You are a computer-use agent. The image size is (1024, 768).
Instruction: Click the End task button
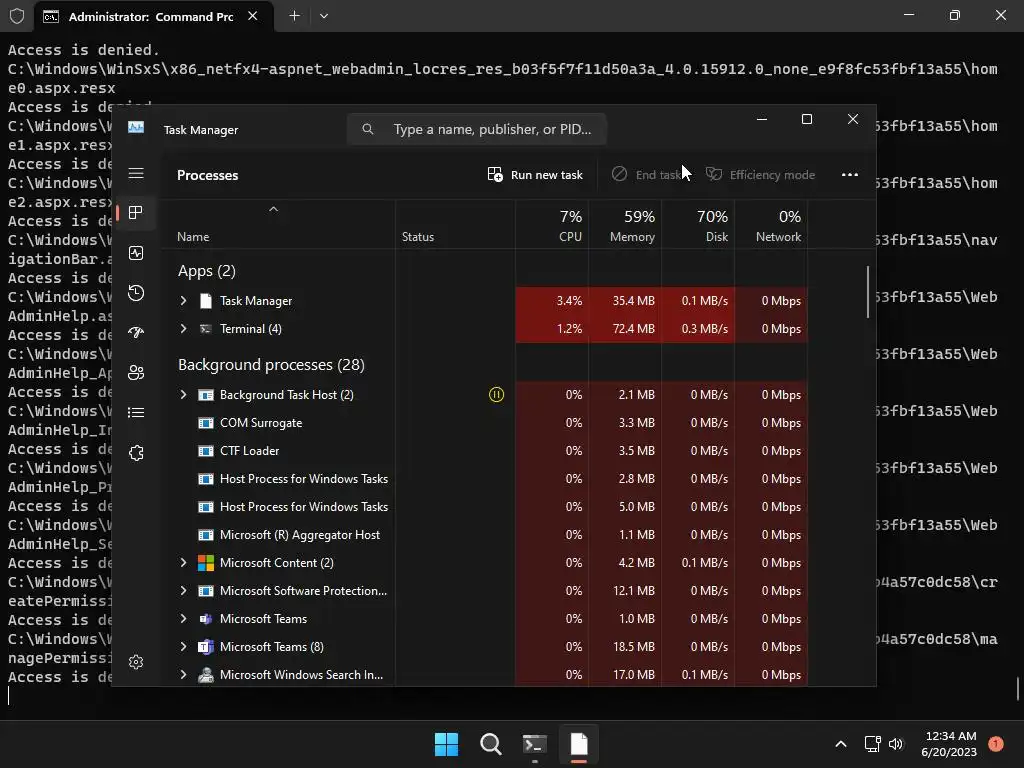pos(648,174)
